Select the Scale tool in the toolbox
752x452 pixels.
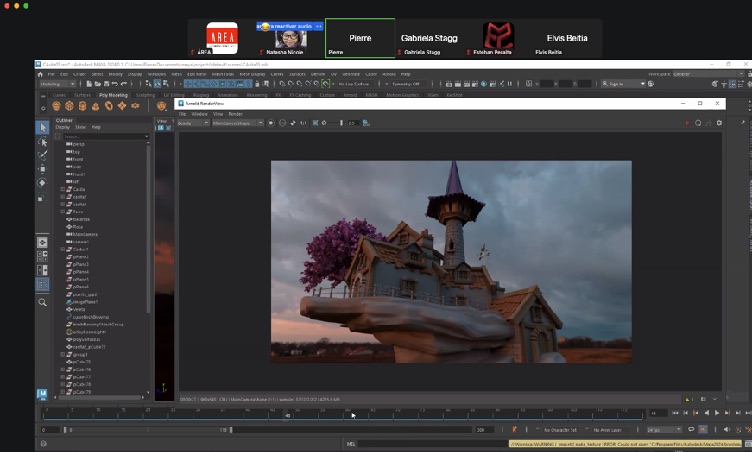point(42,198)
